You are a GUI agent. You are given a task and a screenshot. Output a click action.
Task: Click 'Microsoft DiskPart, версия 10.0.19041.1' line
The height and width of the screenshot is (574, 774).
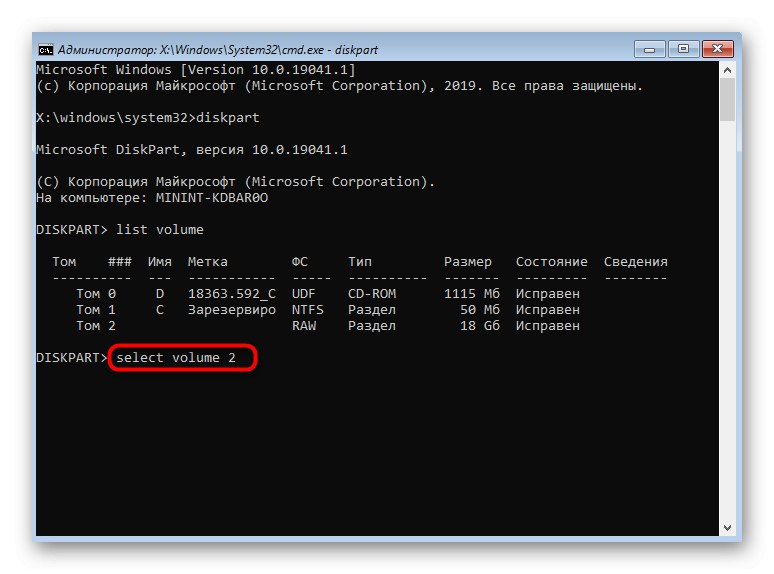[192, 150]
